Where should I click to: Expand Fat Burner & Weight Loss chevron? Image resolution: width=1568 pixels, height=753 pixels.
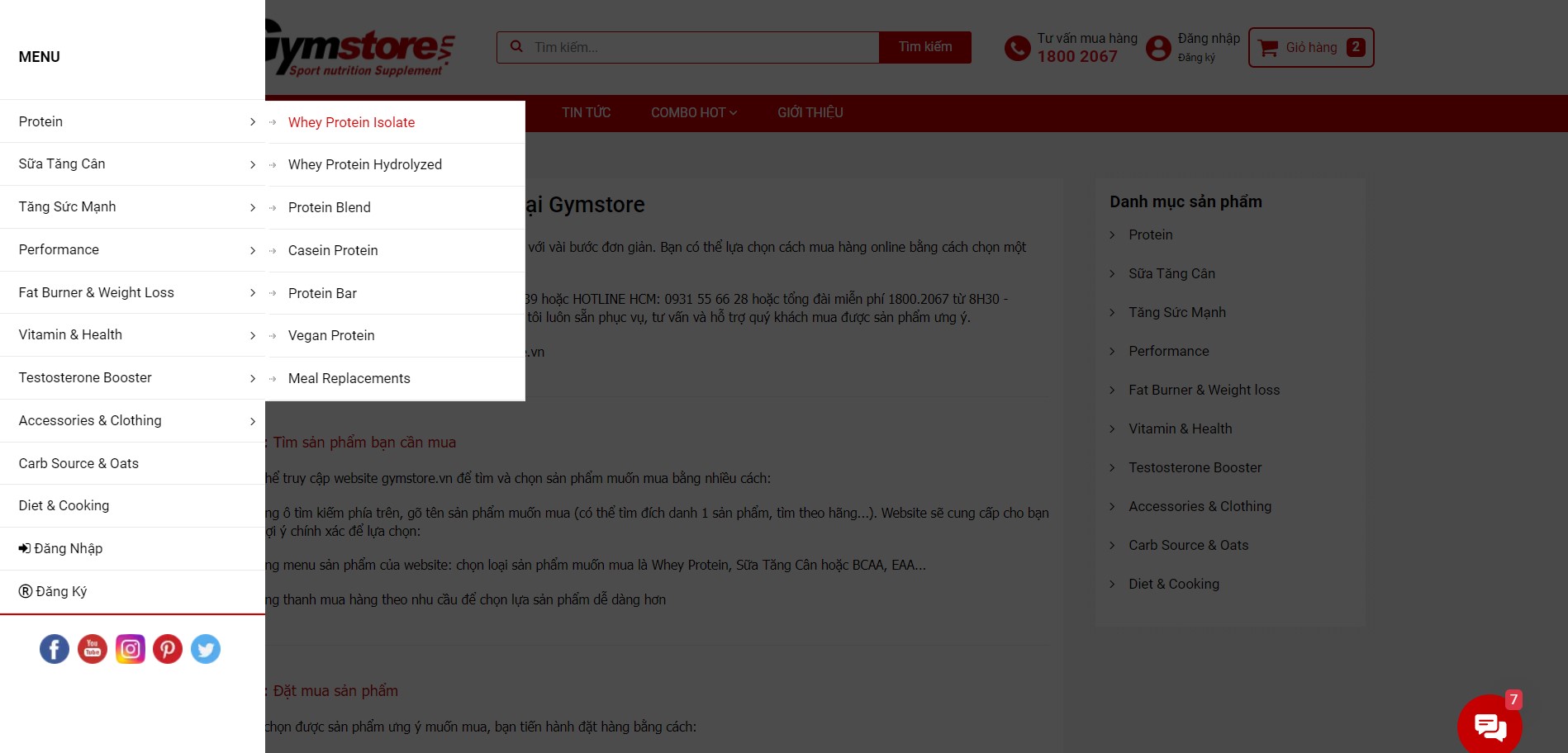[253, 292]
